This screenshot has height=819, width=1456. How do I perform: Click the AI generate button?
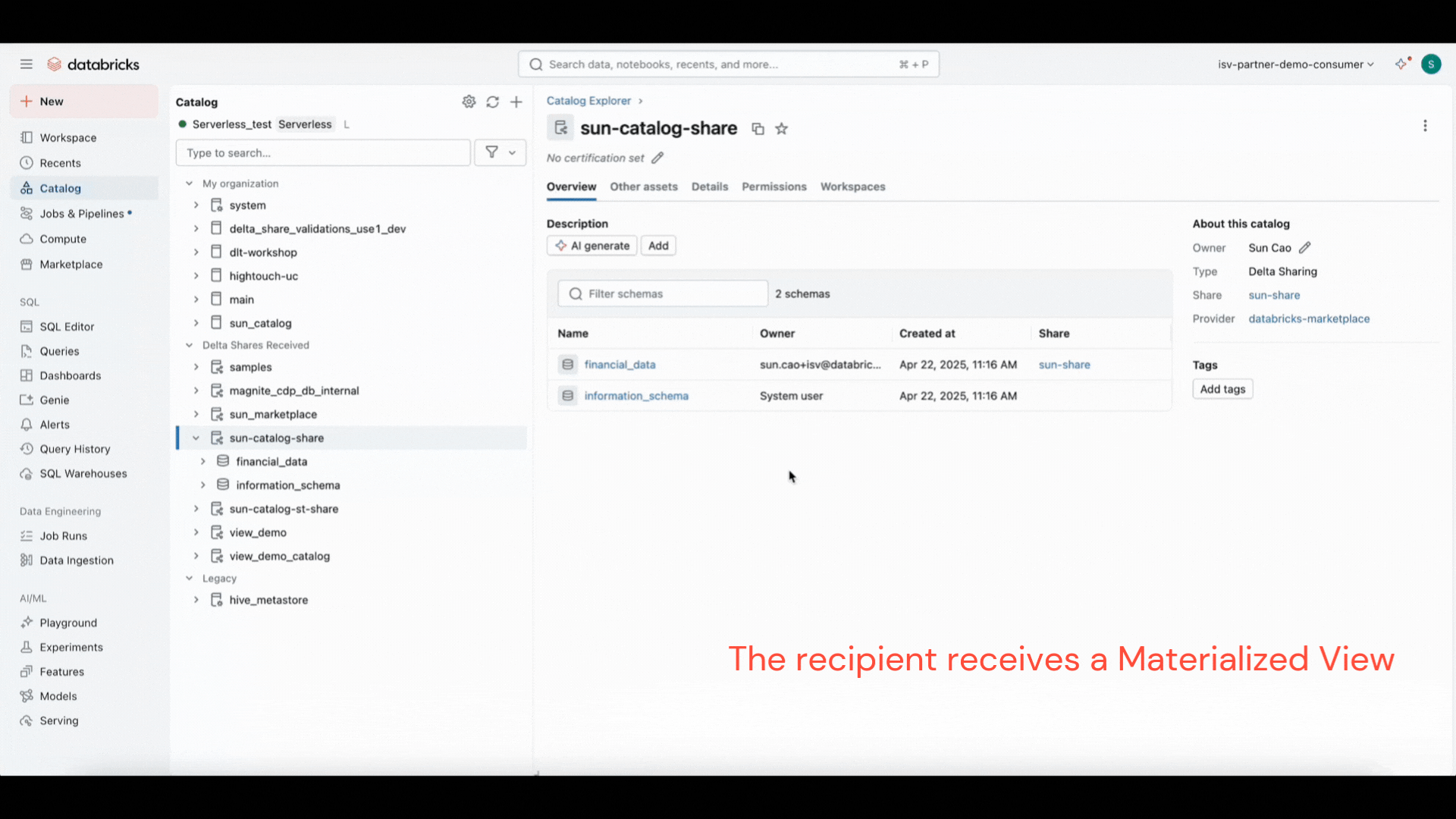[592, 246]
